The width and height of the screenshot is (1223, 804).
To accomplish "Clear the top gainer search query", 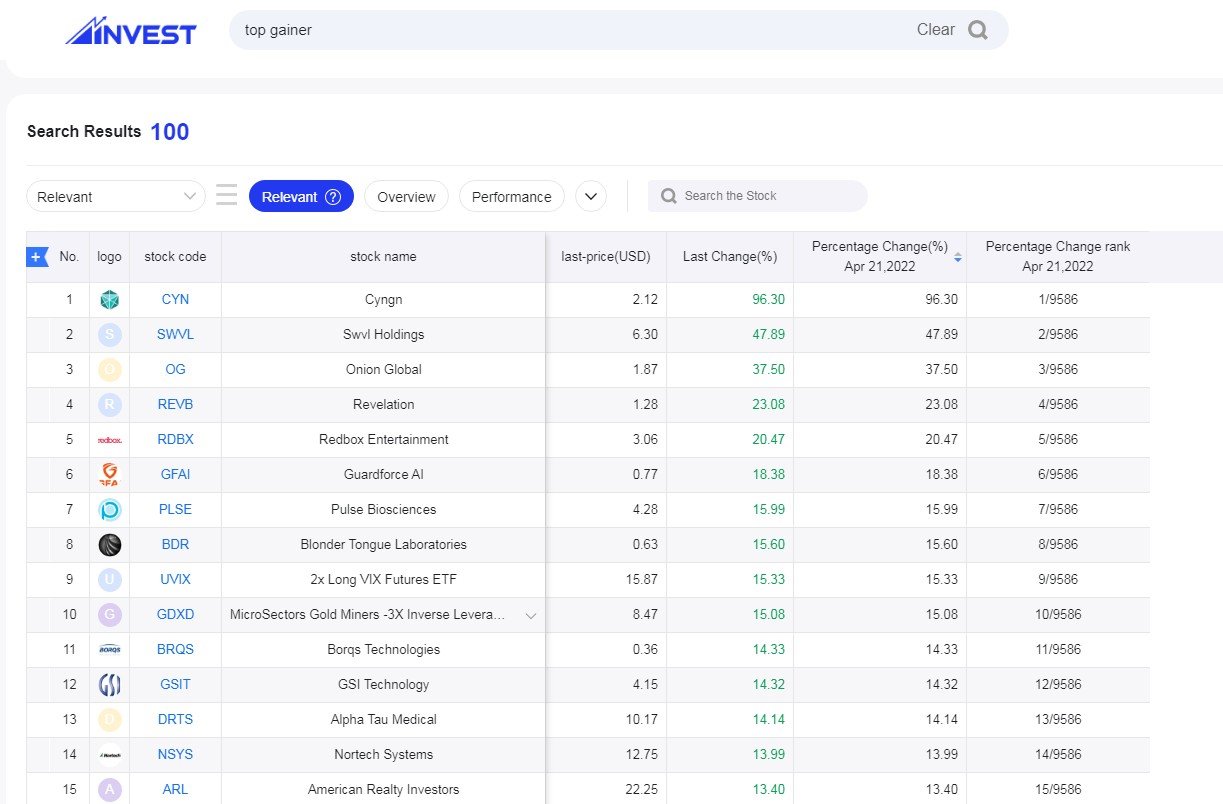I will tap(935, 30).
